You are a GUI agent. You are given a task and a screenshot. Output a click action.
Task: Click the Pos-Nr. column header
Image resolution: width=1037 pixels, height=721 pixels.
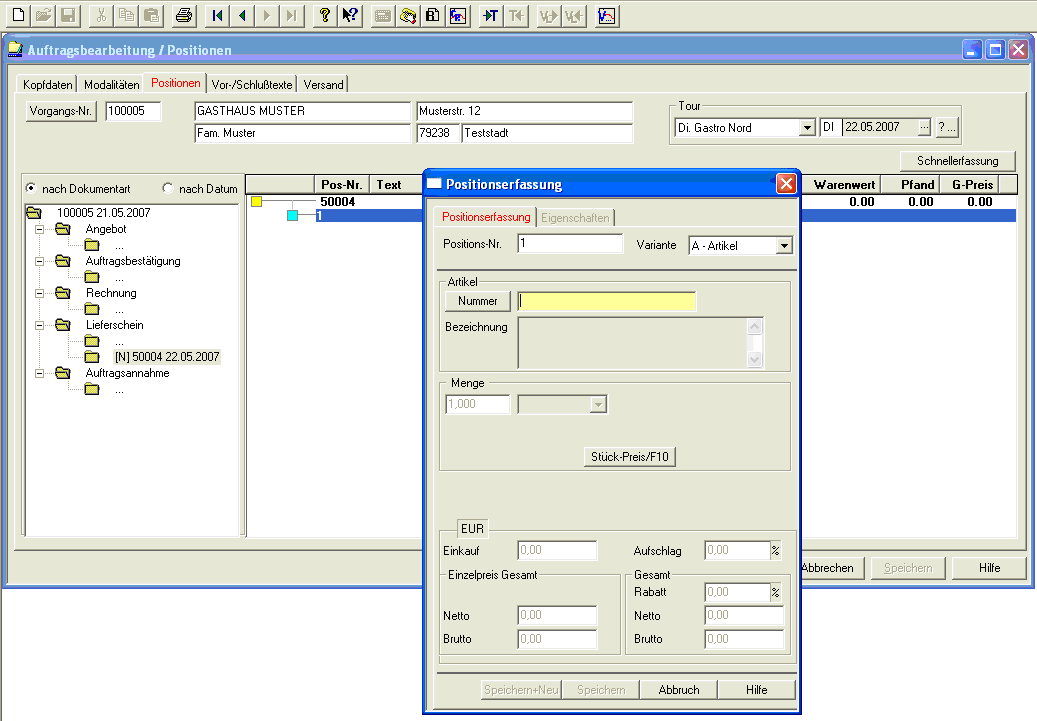click(x=341, y=185)
